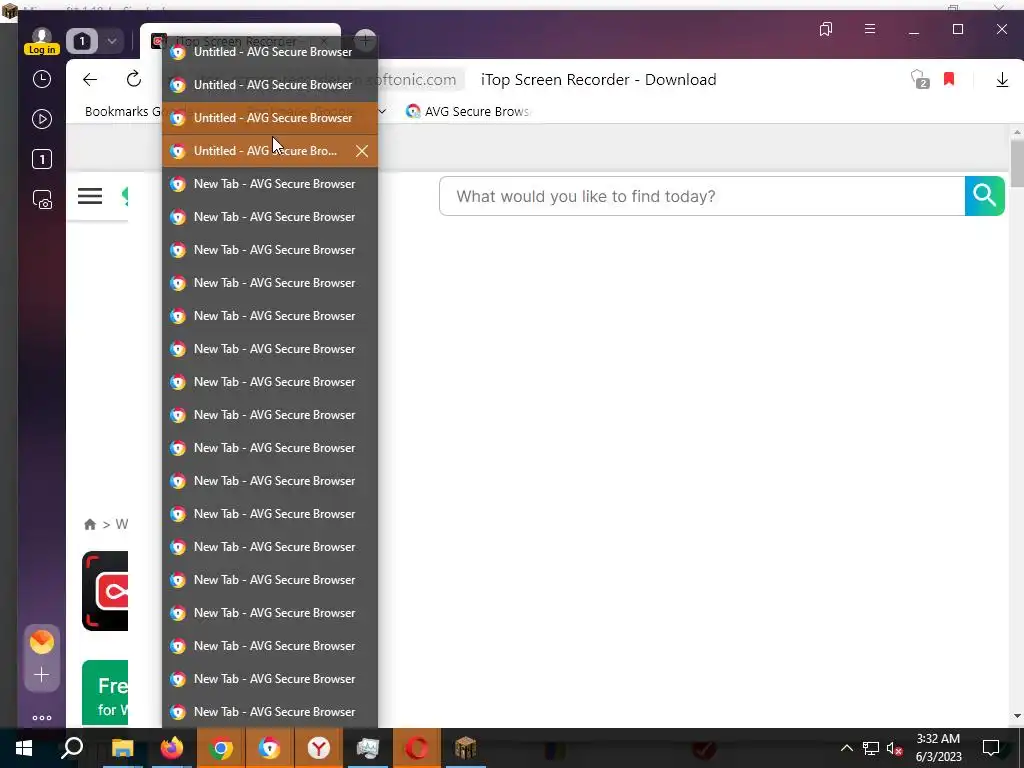This screenshot has height=768, width=1024.
Task: Open Softonic site hamburger menu
Action: pos(90,196)
